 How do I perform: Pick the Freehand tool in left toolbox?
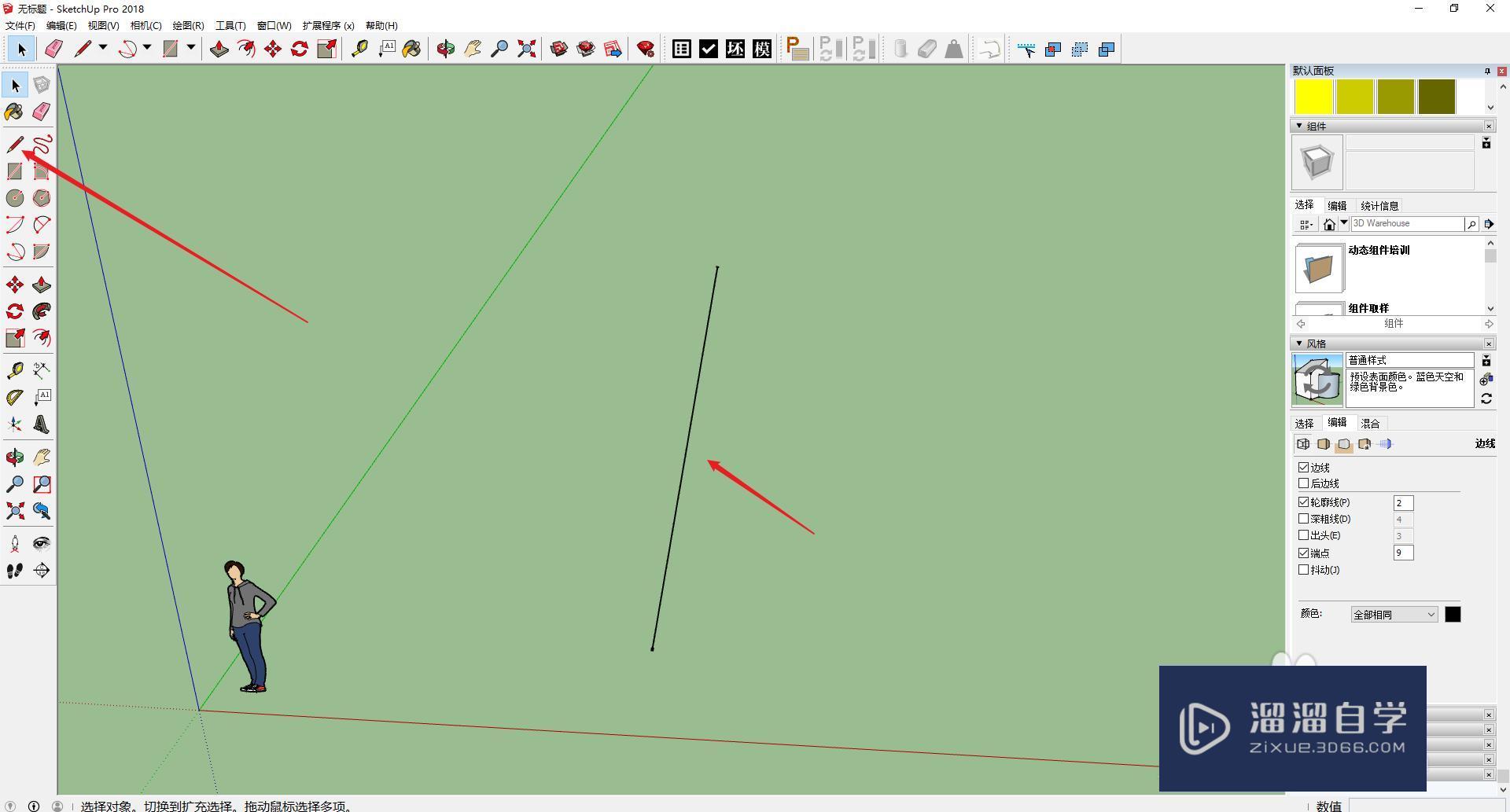coord(42,145)
